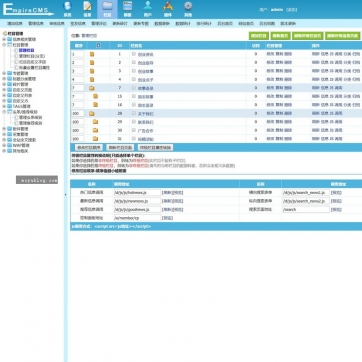This screenshot has height=362, width=362.
Task: Tick the checkbox for 创业故事 (ID 3)
Action: [x=134, y=71]
